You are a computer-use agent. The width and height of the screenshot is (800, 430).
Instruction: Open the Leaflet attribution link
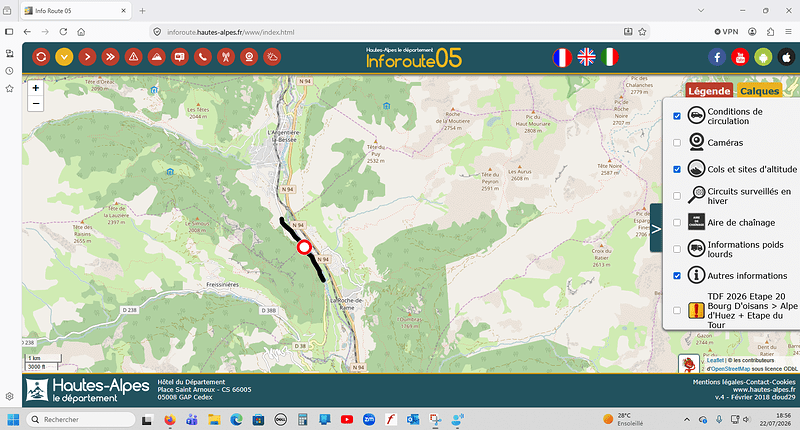[x=715, y=360]
